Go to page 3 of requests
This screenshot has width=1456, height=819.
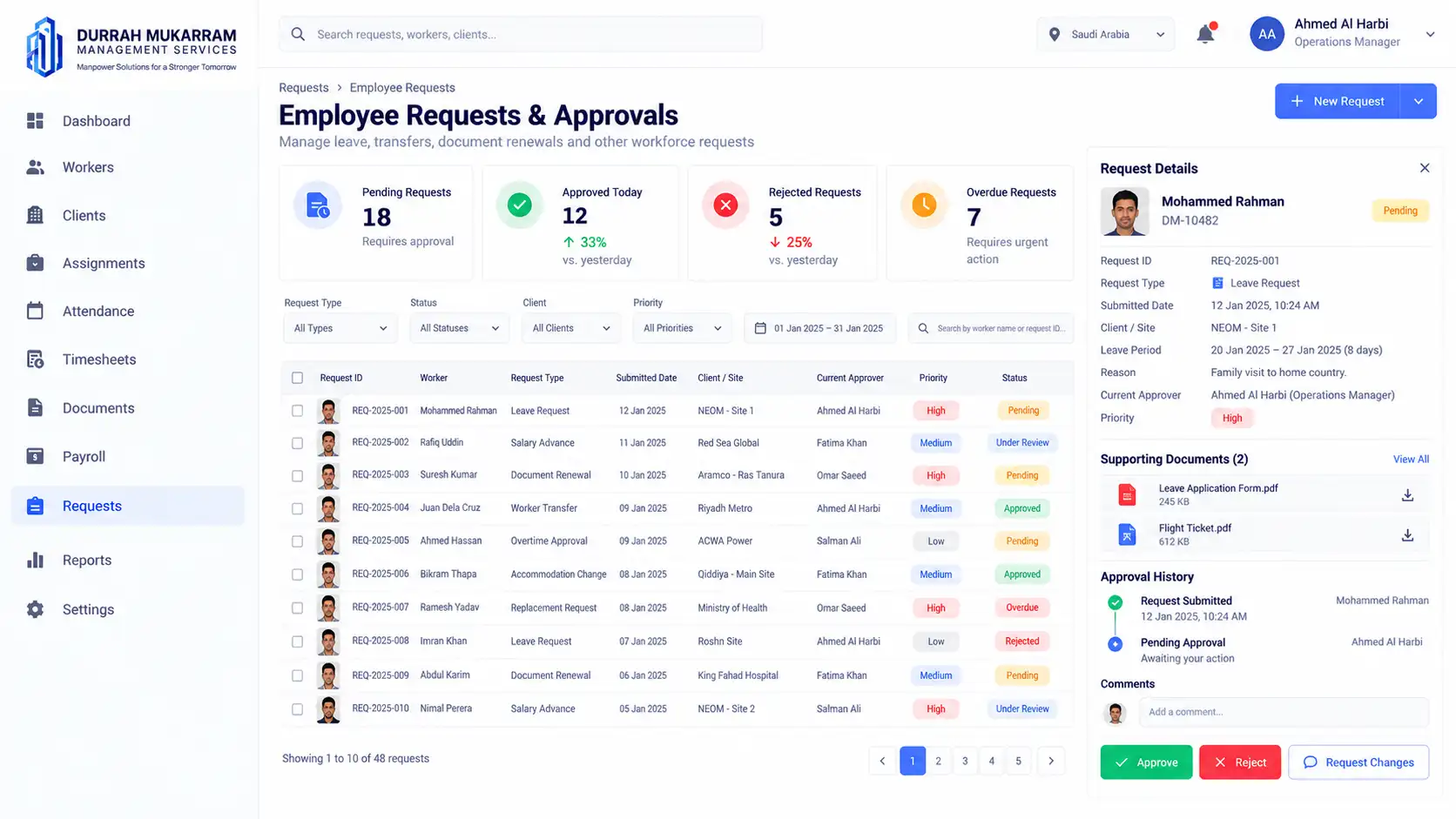(965, 761)
